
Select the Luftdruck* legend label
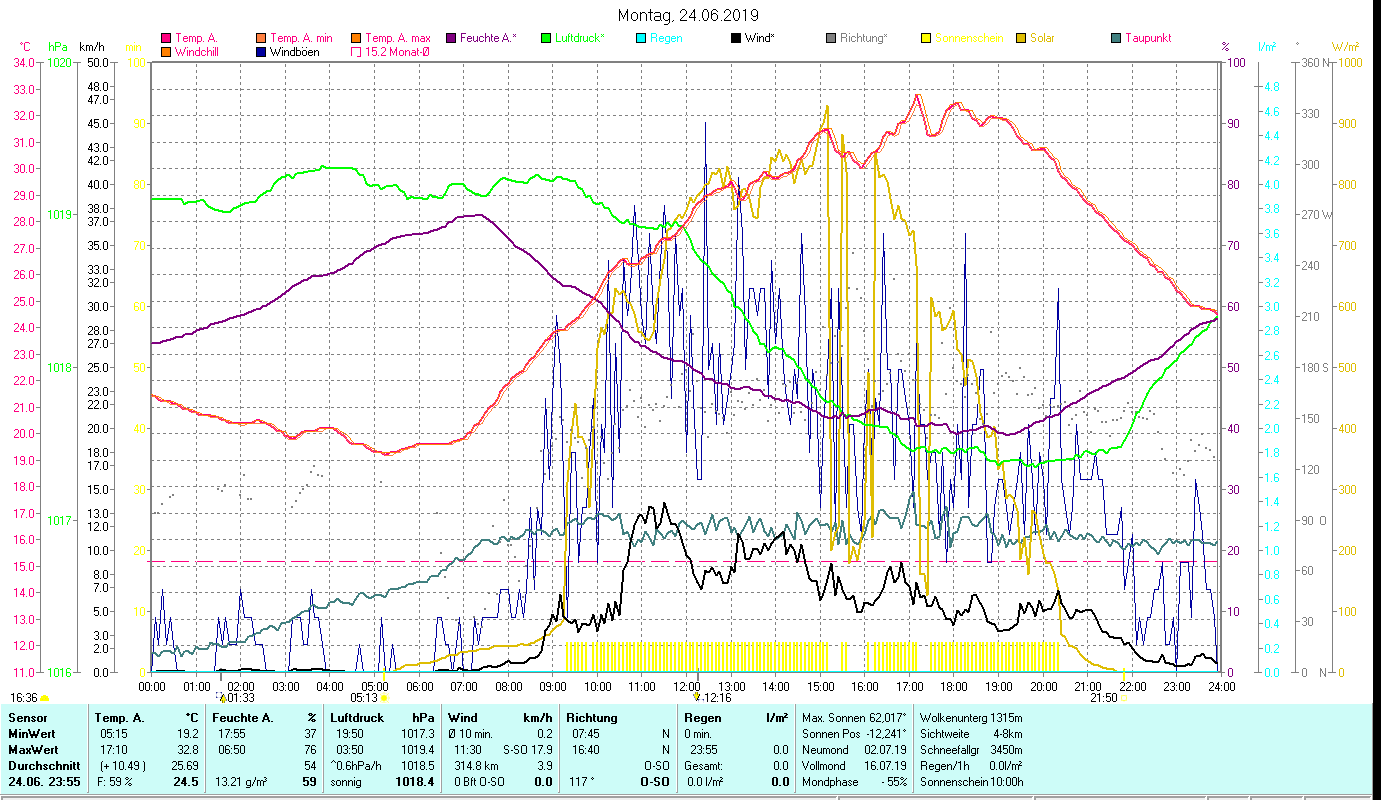579,38
